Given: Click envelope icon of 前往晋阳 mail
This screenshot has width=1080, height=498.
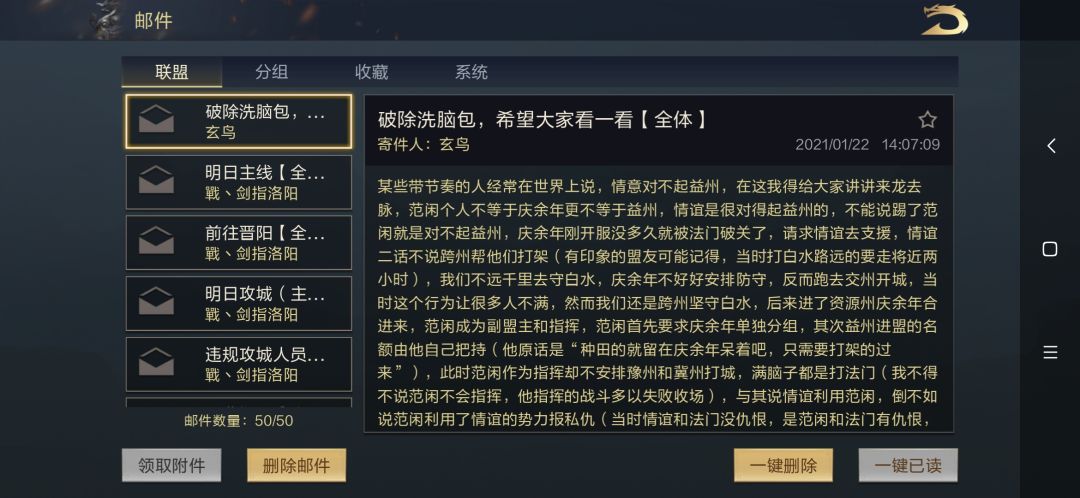Looking at the screenshot, I should pyautogui.click(x=156, y=242).
